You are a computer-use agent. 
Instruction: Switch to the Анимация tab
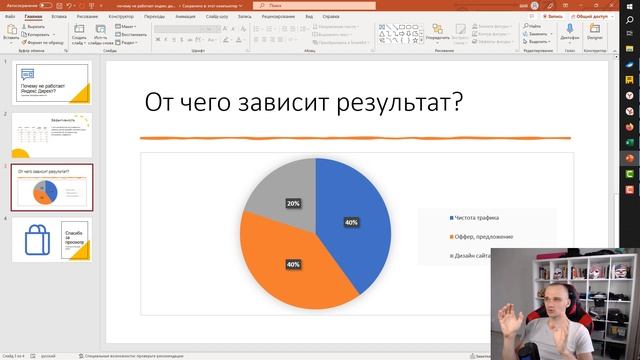point(185,17)
